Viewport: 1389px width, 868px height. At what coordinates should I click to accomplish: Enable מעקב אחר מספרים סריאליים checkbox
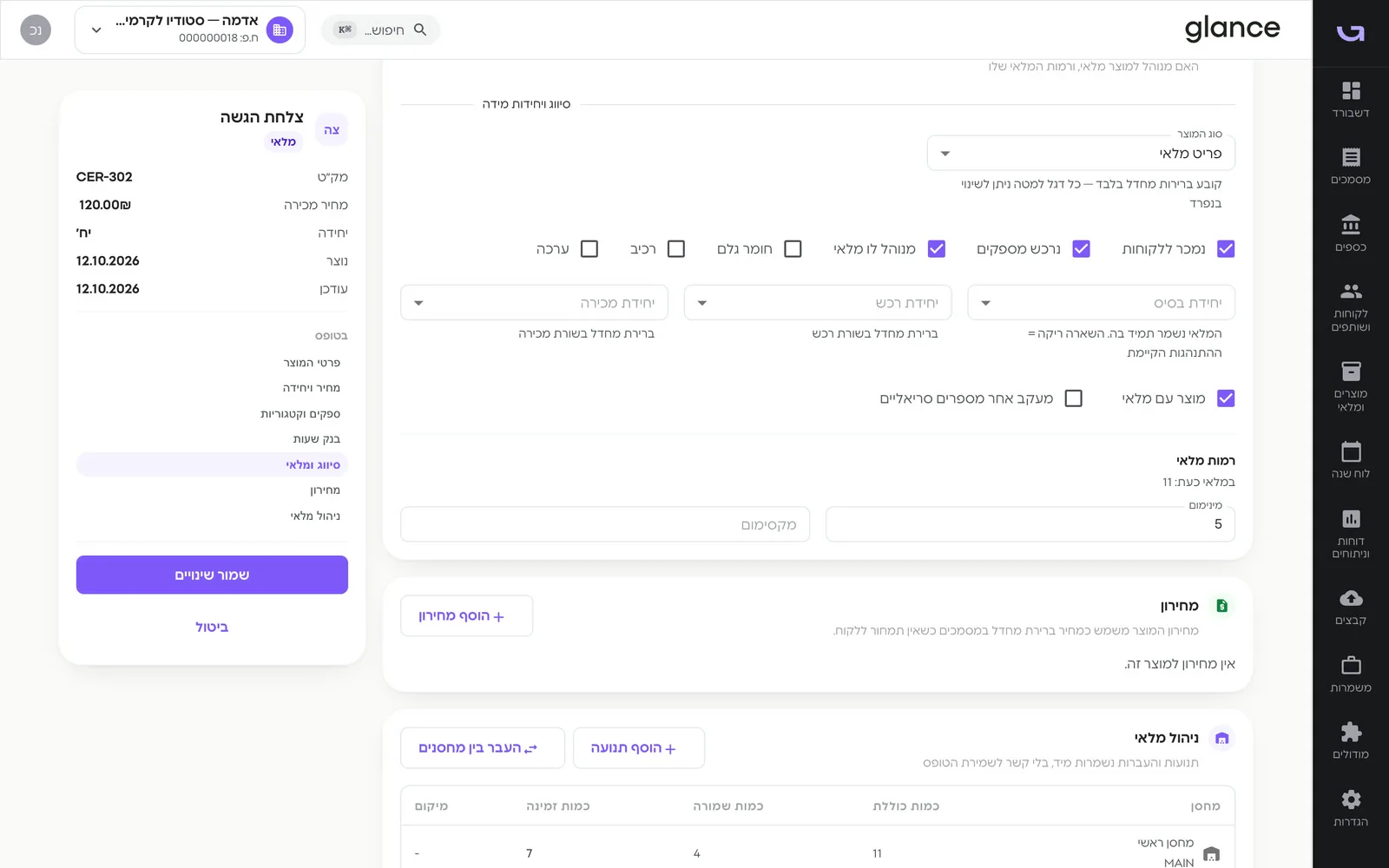[x=1074, y=398]
